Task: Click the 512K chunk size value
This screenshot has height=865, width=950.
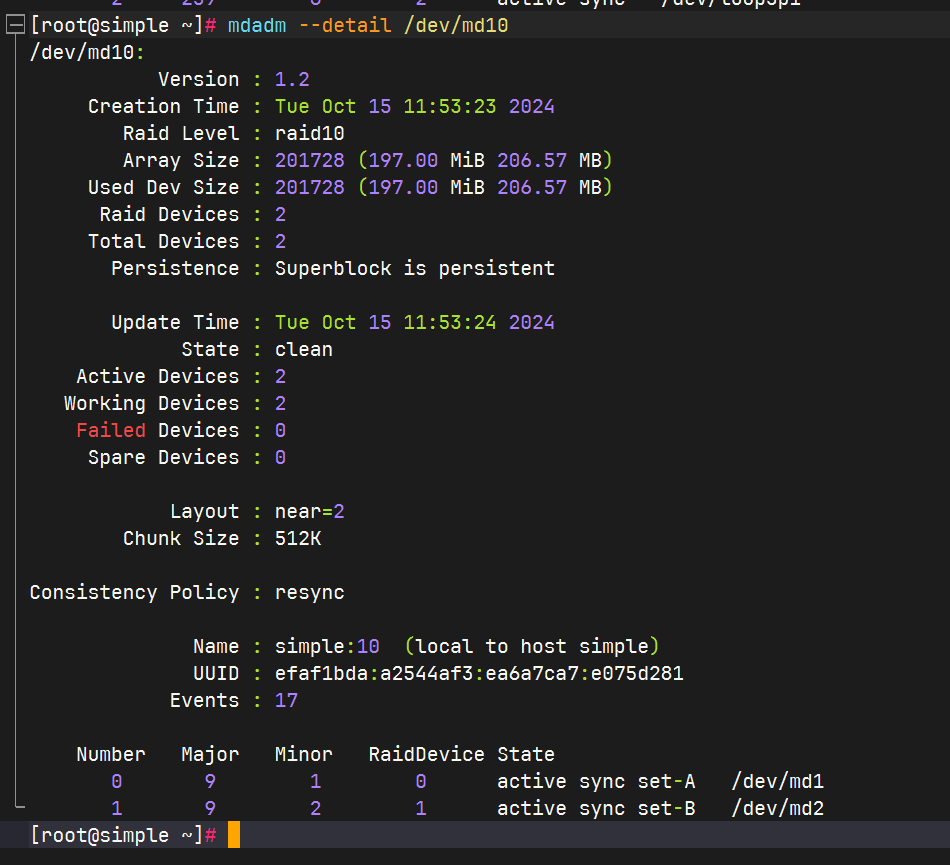Action: pos(298,538)
